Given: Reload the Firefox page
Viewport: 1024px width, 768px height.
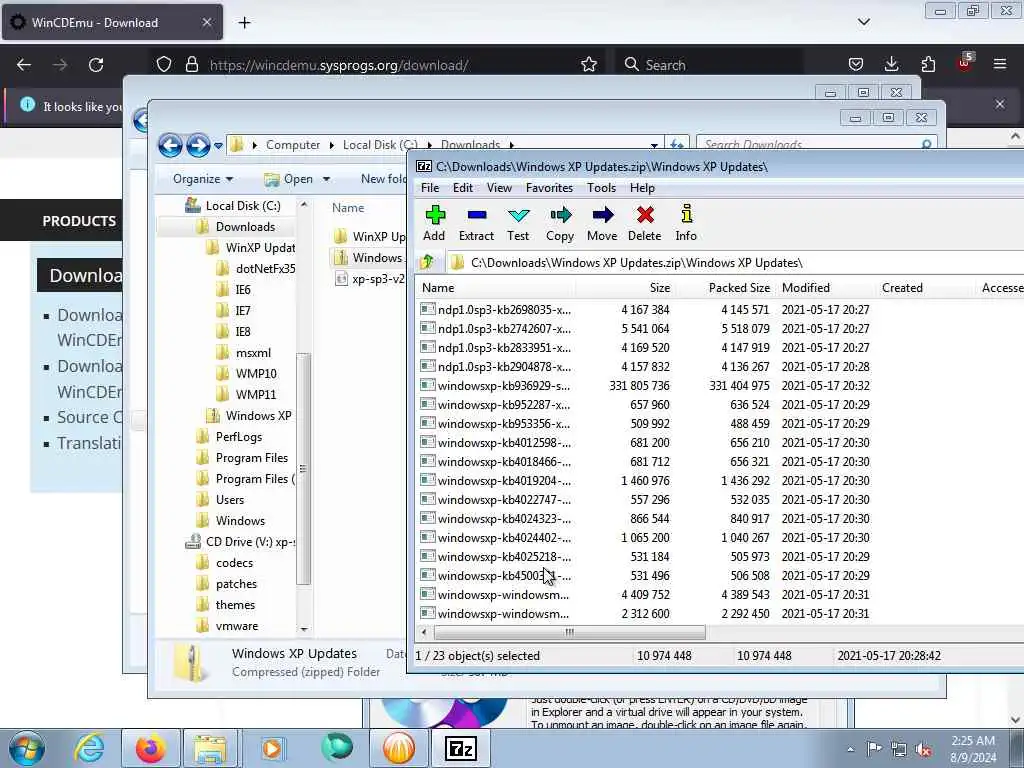Looking at the screenshot, I should [96, 65].
